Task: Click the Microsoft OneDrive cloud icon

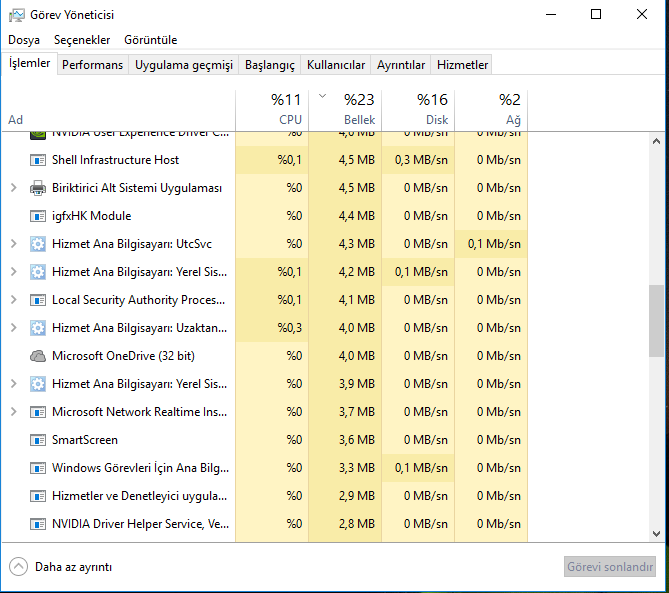Action: pos(38,356)
